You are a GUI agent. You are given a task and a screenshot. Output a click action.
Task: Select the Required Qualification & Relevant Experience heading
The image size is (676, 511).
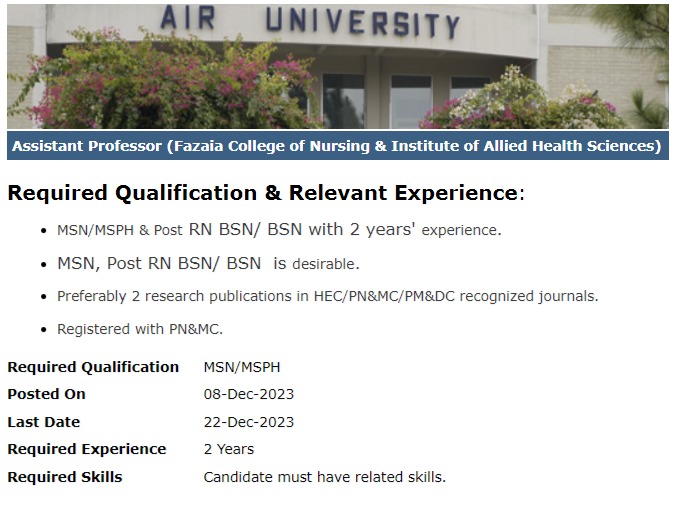click(265, 193)
